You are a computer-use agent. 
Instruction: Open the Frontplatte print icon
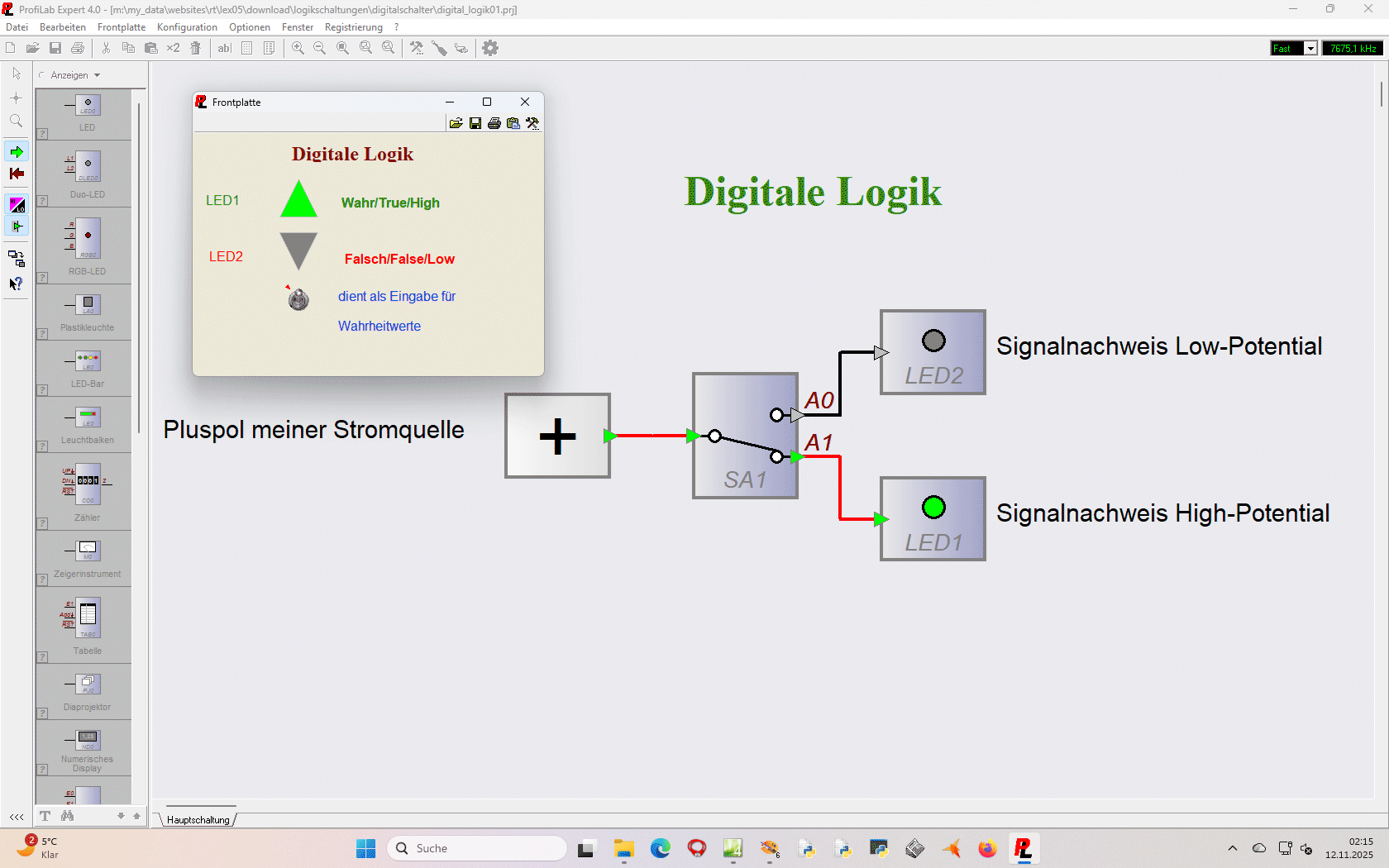(x=494, y=123)
